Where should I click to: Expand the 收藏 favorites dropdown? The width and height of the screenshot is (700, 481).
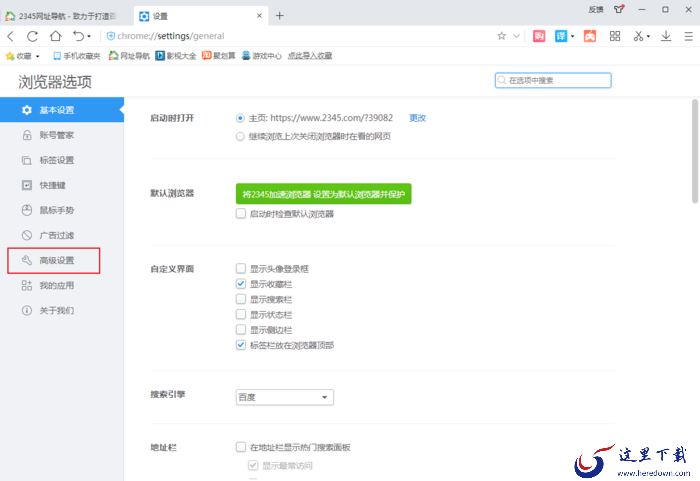coord(38,56)
